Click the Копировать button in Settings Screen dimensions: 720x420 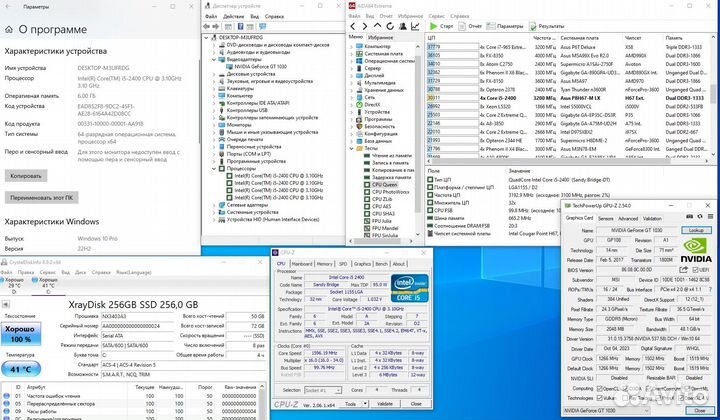coord(26,176)
